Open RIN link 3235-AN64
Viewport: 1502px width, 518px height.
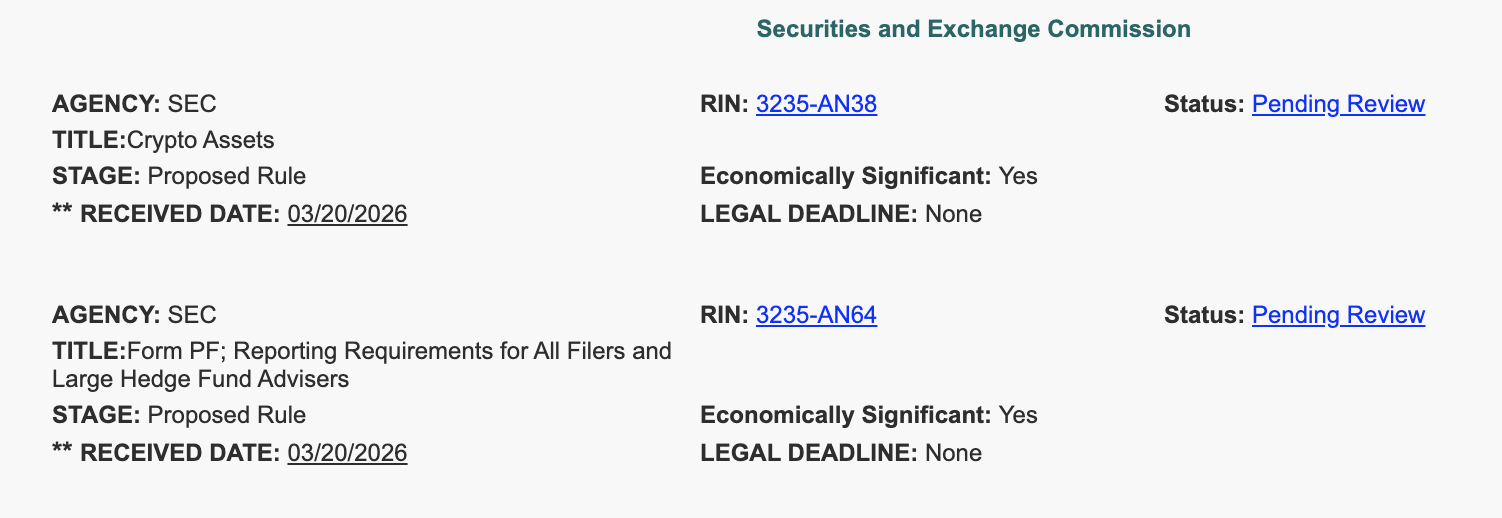coord(816,315)
